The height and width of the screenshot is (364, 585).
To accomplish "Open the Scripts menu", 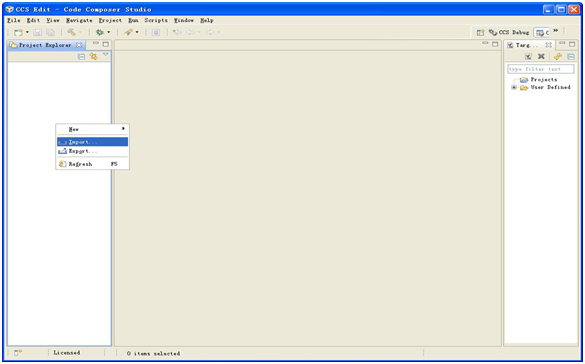I will 156,20.
